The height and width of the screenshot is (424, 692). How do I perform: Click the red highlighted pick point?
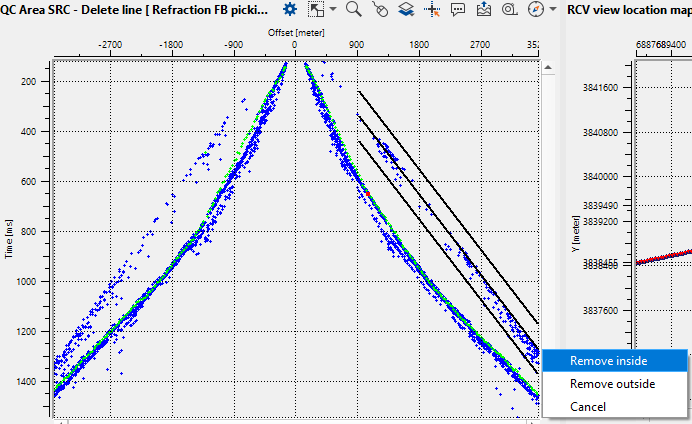[x=367, y=193]
